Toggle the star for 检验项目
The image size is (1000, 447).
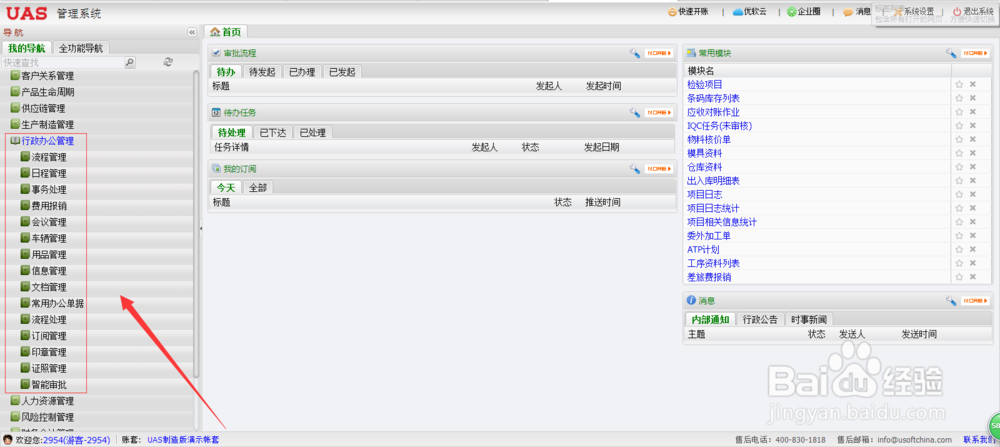(959, 84)
